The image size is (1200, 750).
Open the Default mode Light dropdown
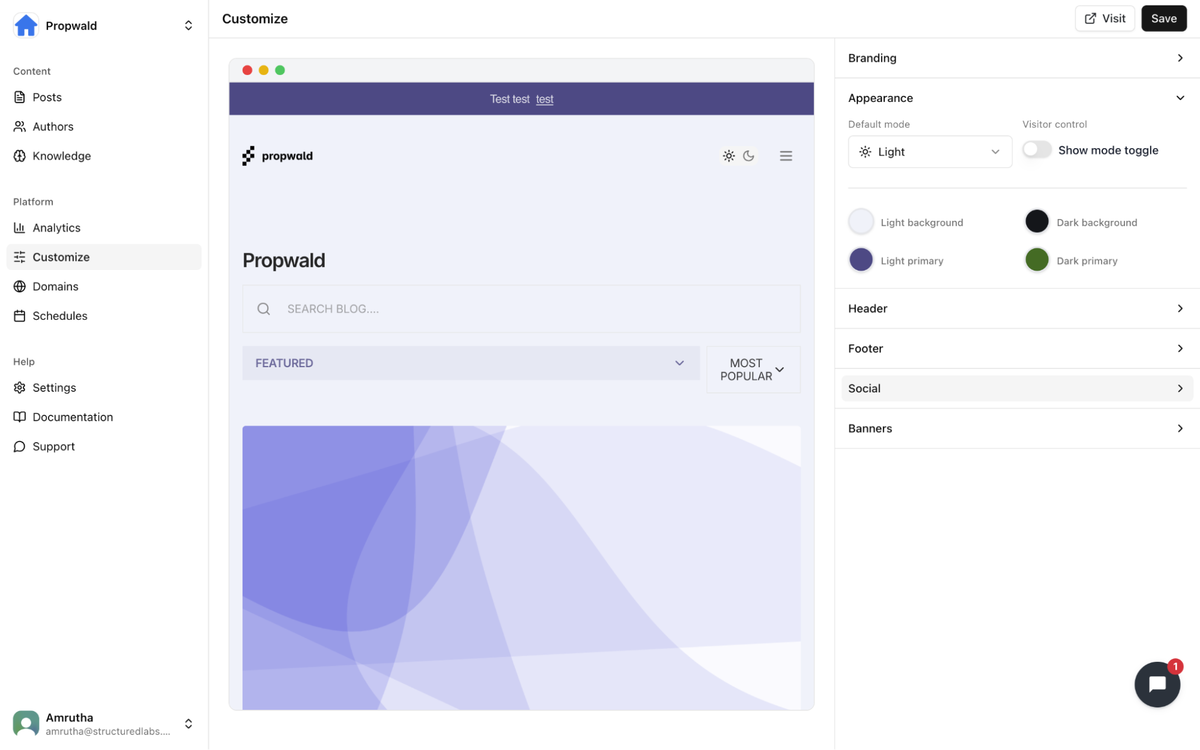click(x=930, y=152)
